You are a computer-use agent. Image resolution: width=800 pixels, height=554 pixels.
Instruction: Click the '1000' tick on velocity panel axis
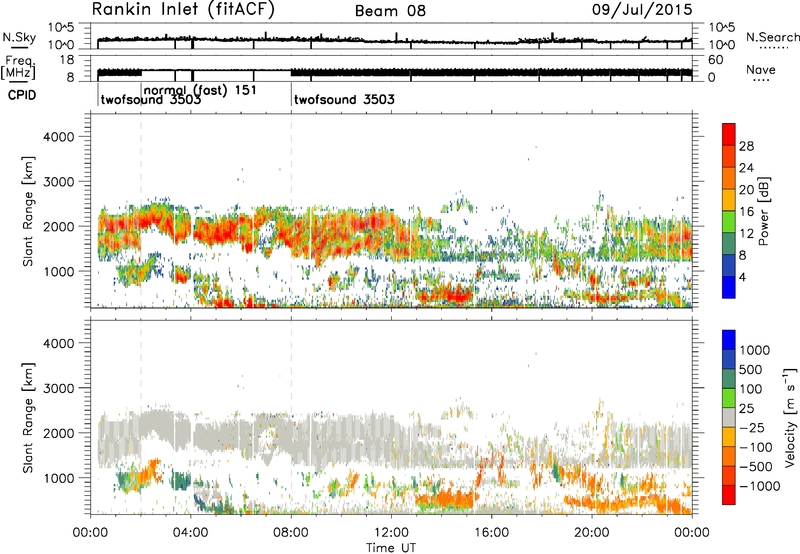[x=59, y=478]
